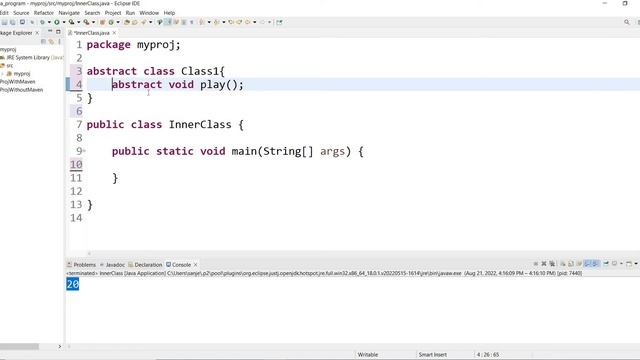The width and height of the screenshot is (640, 360).
Task: Click the Package Explorer right scroll arrow
Action: point(60,347)
